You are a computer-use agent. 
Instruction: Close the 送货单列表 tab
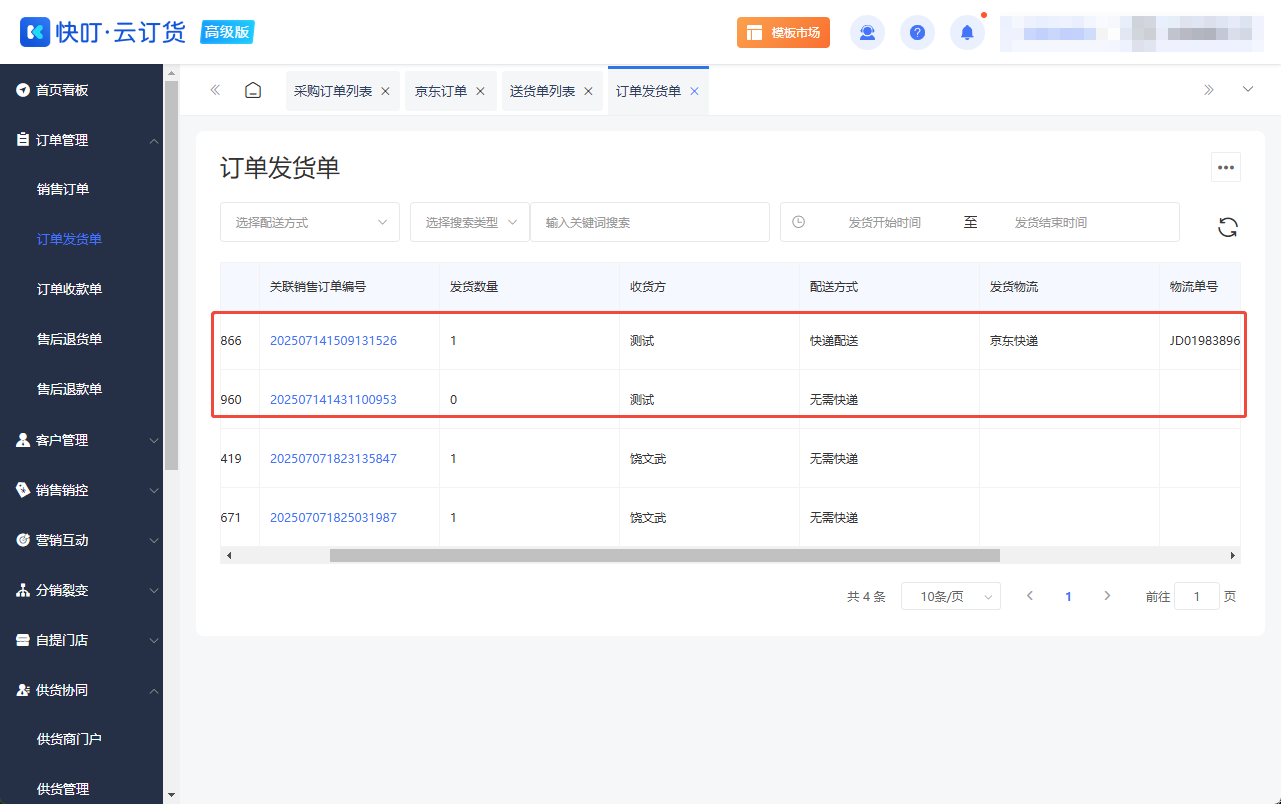[588, 91]
